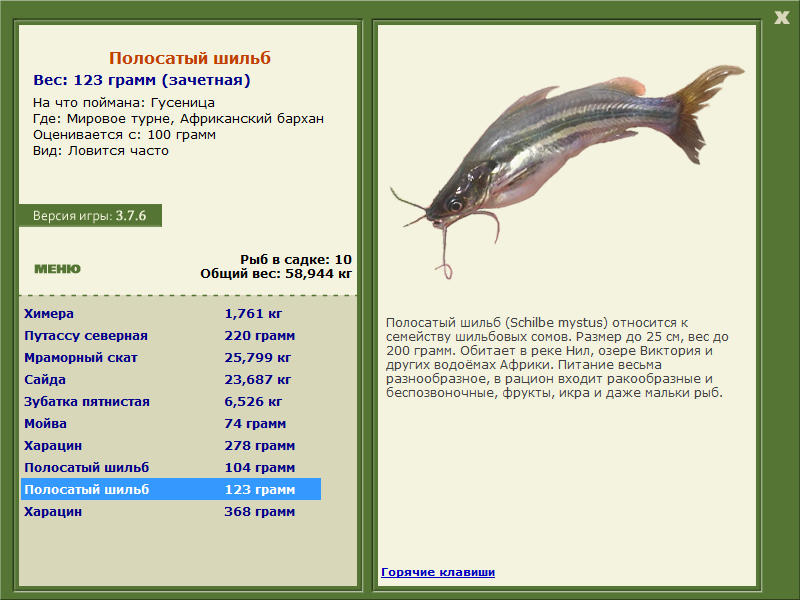
Task: Click the Версия игры: 3.7.6 label
Action: (90, 216)
